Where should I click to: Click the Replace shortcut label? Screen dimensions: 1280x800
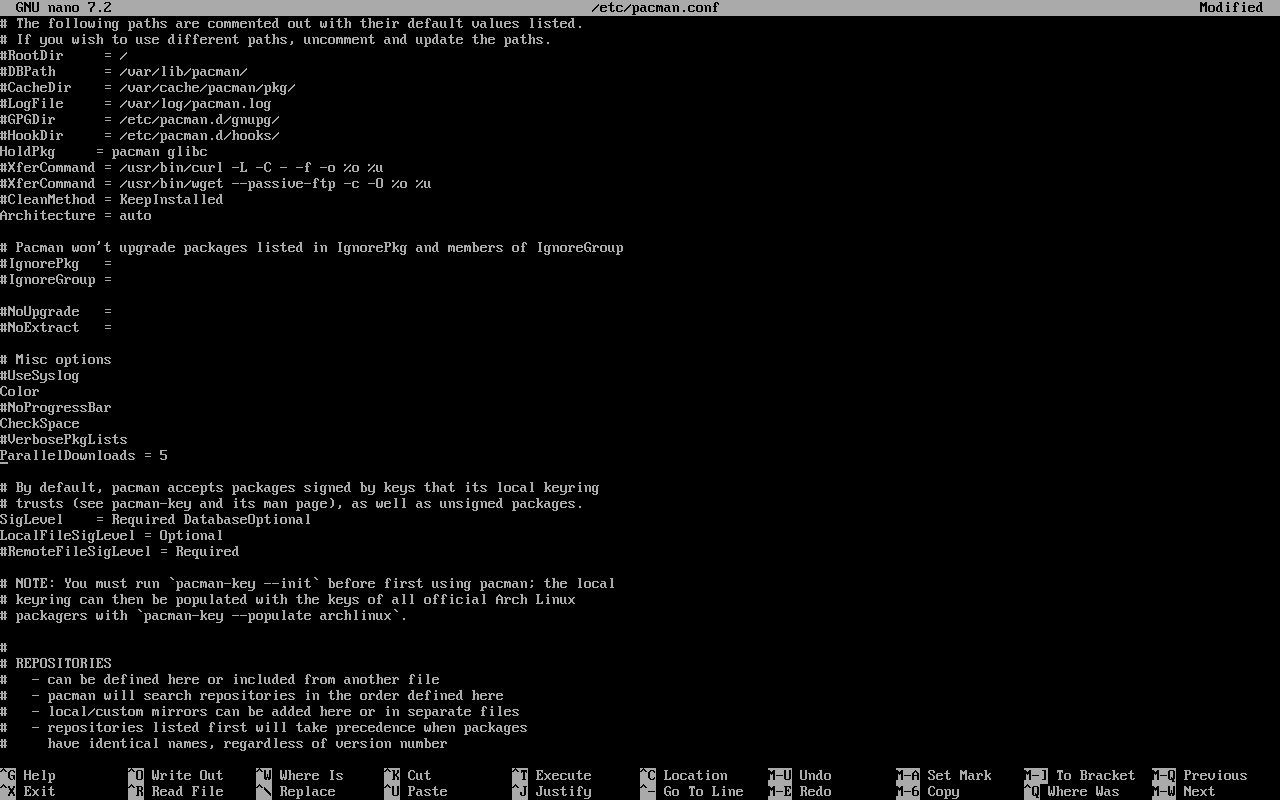(x=307, y=791)
